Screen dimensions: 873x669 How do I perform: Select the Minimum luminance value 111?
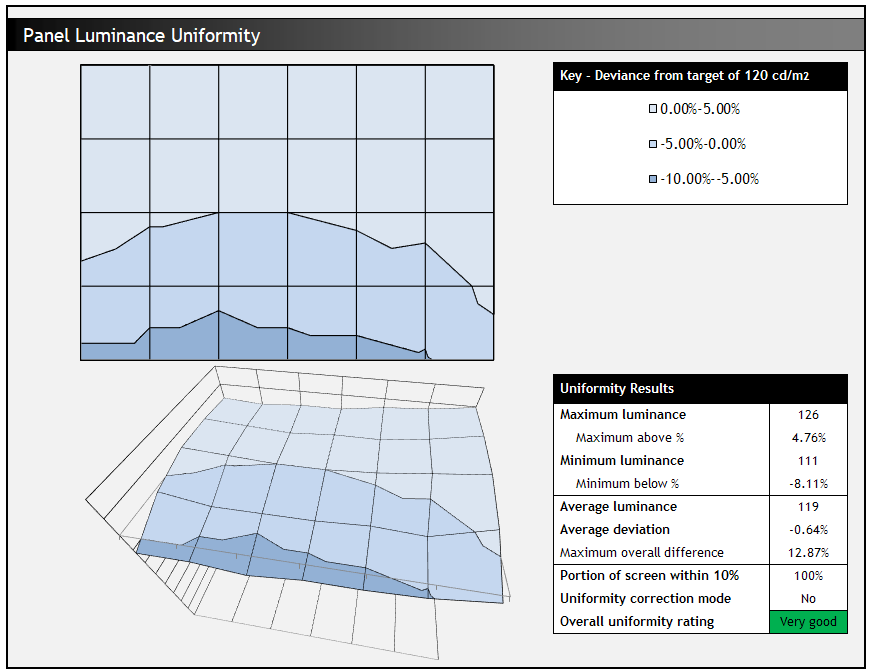pyautogui.click(x=808, y=461)
